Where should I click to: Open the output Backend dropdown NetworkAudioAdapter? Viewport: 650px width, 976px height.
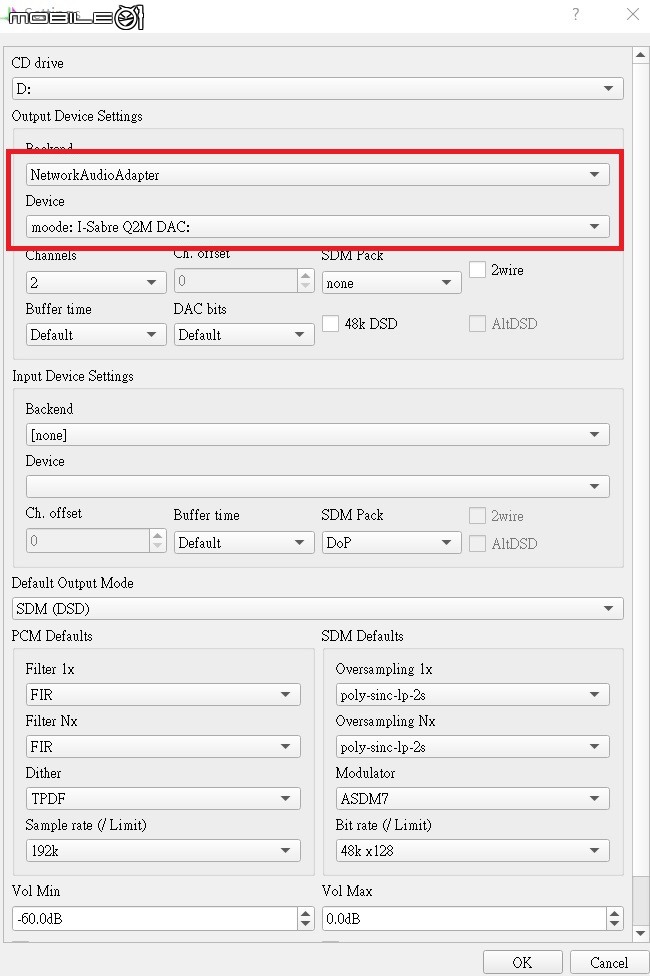click(318, 175)
